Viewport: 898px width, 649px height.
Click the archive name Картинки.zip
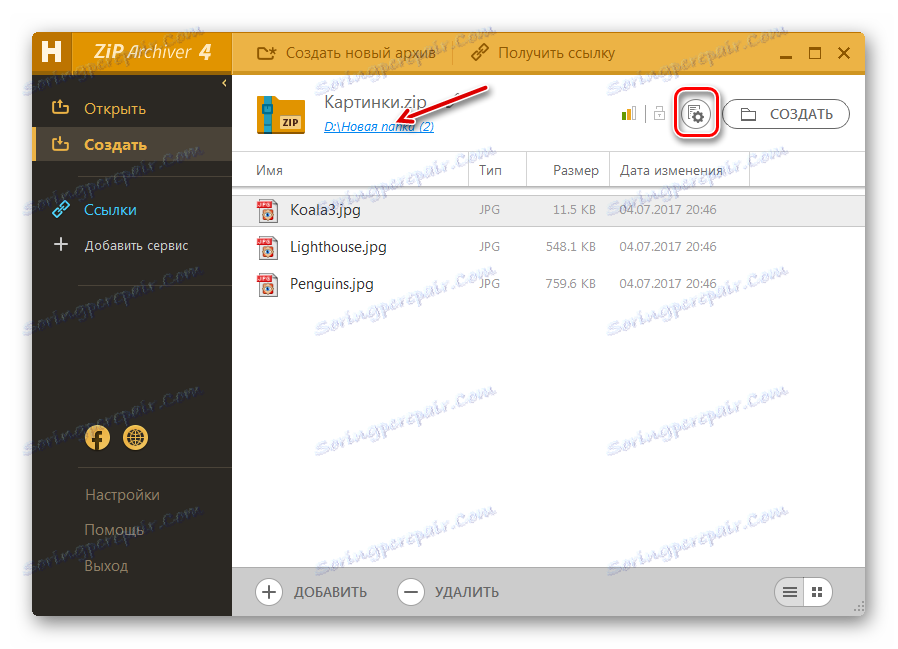point(375,102)
